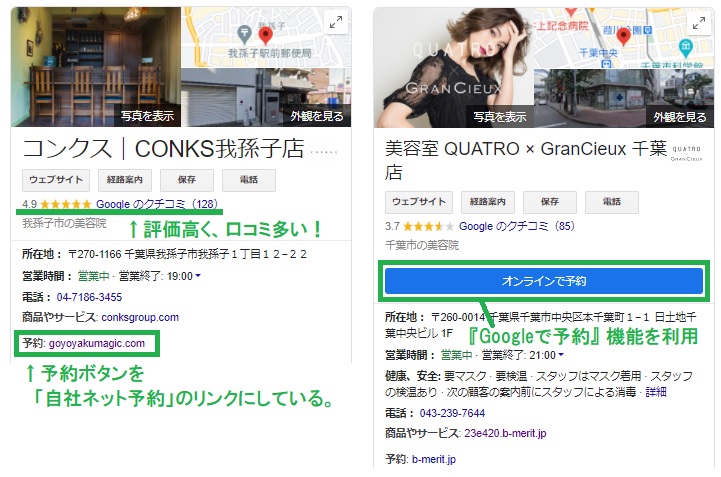Screen dimensions: 721x477
Task: Click the QUATRO address 〒260-0014 text
Action: coord(541,325)
